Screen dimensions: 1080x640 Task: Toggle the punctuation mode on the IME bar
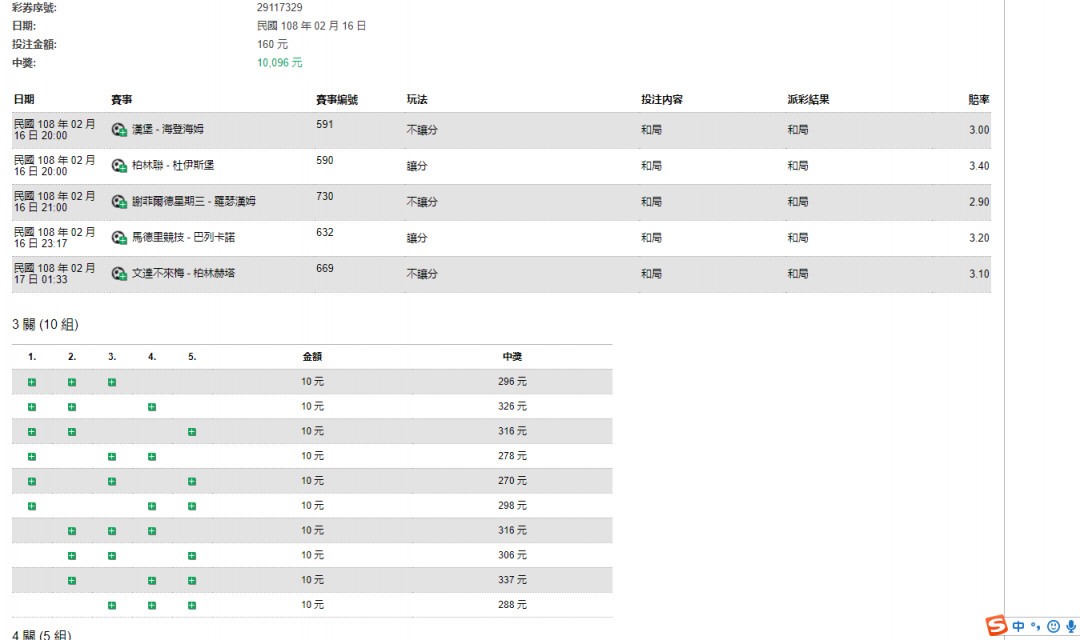(1036, 626)
